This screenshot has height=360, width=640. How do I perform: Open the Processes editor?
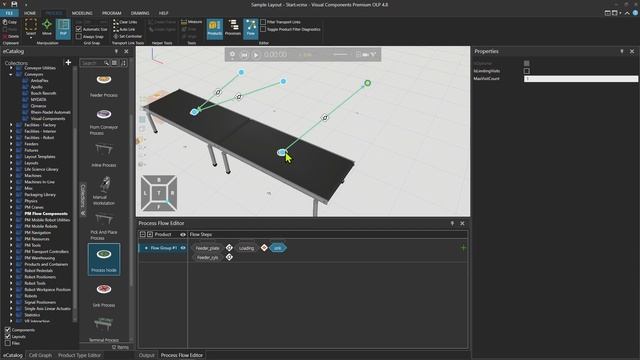click(233, 28)
